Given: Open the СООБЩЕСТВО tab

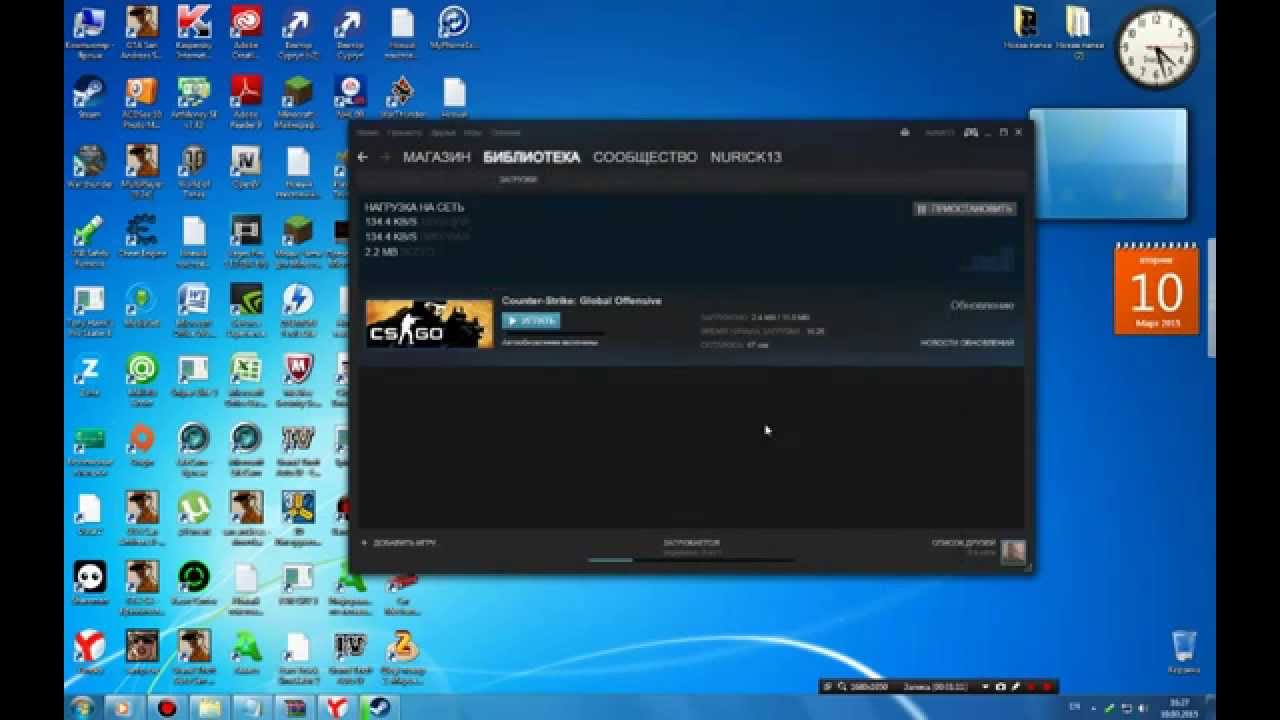Looking at the screenshot, I should [645, 157].
